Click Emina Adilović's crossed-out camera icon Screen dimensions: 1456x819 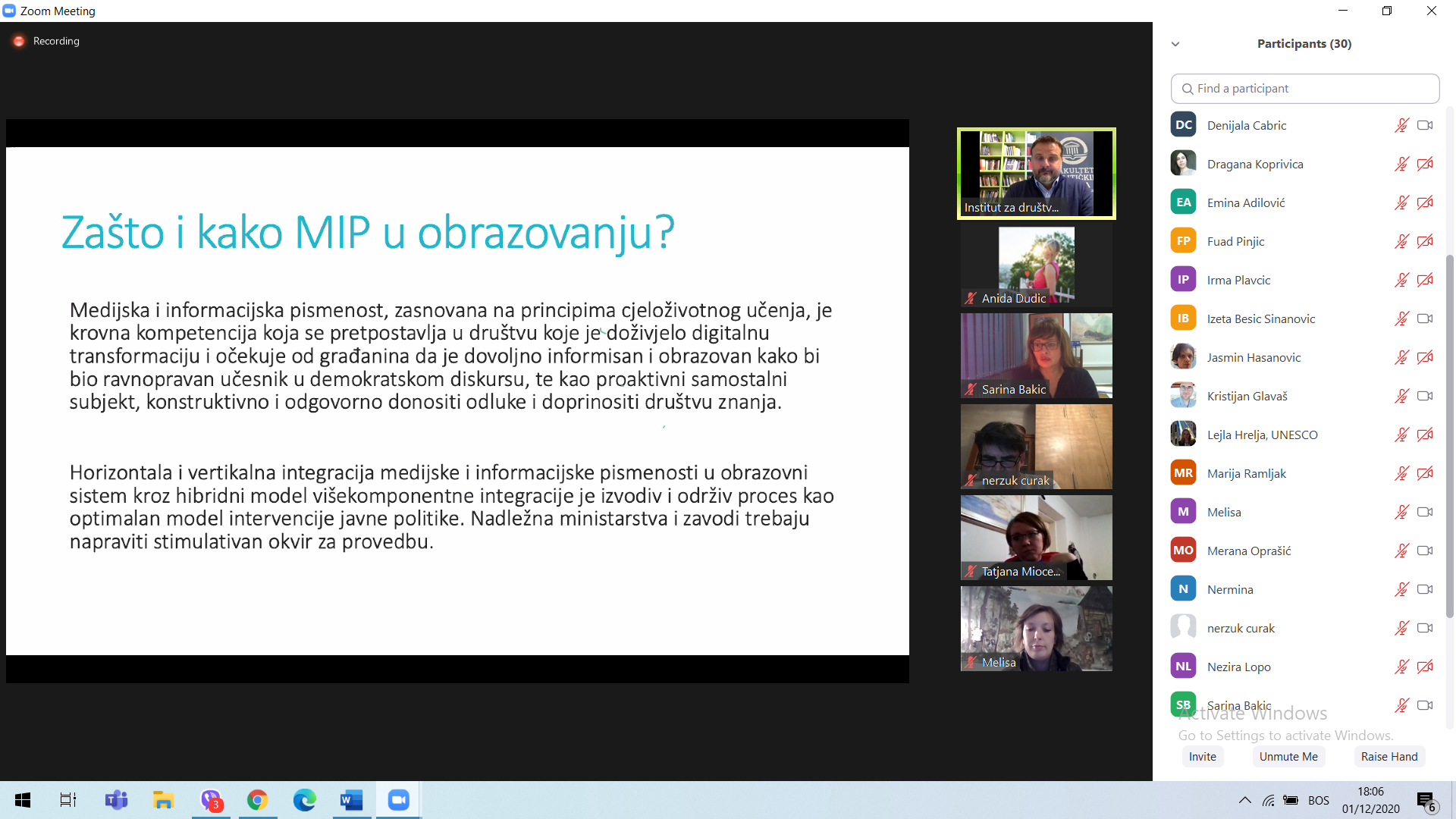pyautogui.click(x=1425, y=203)
